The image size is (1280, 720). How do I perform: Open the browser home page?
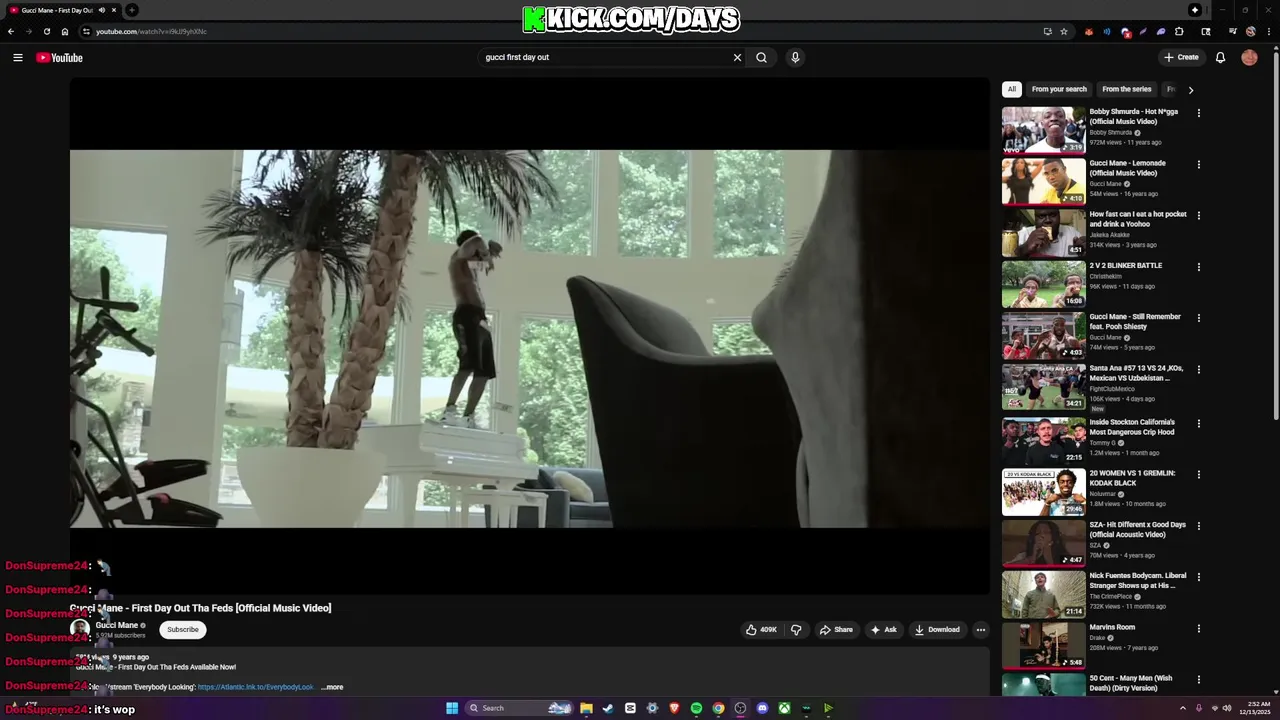(x=65, y=31)
